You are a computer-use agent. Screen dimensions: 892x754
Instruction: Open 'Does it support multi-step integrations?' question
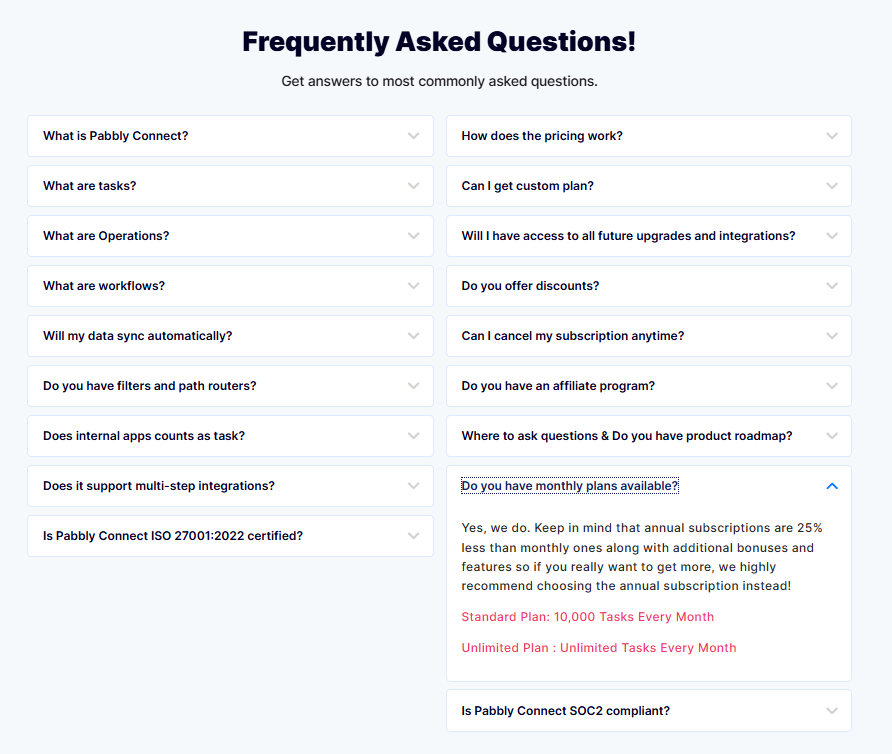159,486
